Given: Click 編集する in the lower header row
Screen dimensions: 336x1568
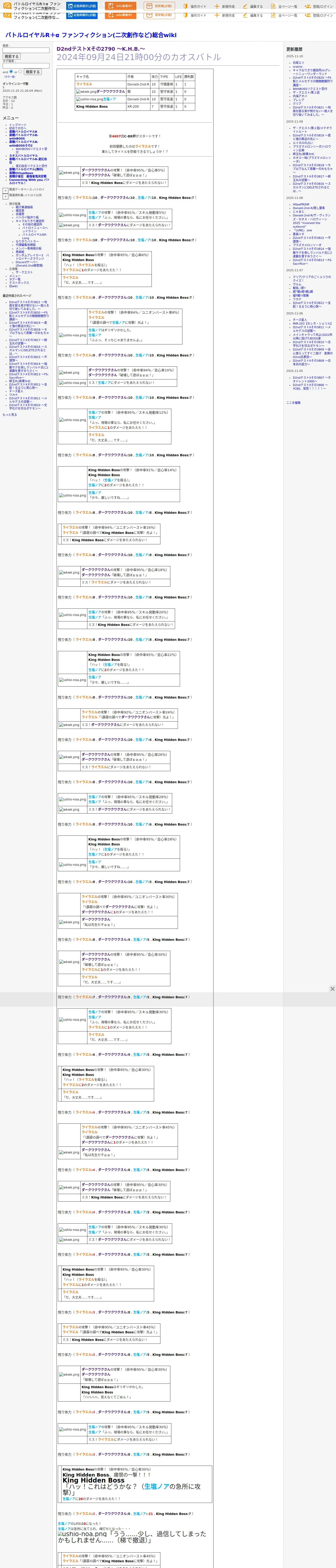Looking at the screenshot, I should coord(253,15).
